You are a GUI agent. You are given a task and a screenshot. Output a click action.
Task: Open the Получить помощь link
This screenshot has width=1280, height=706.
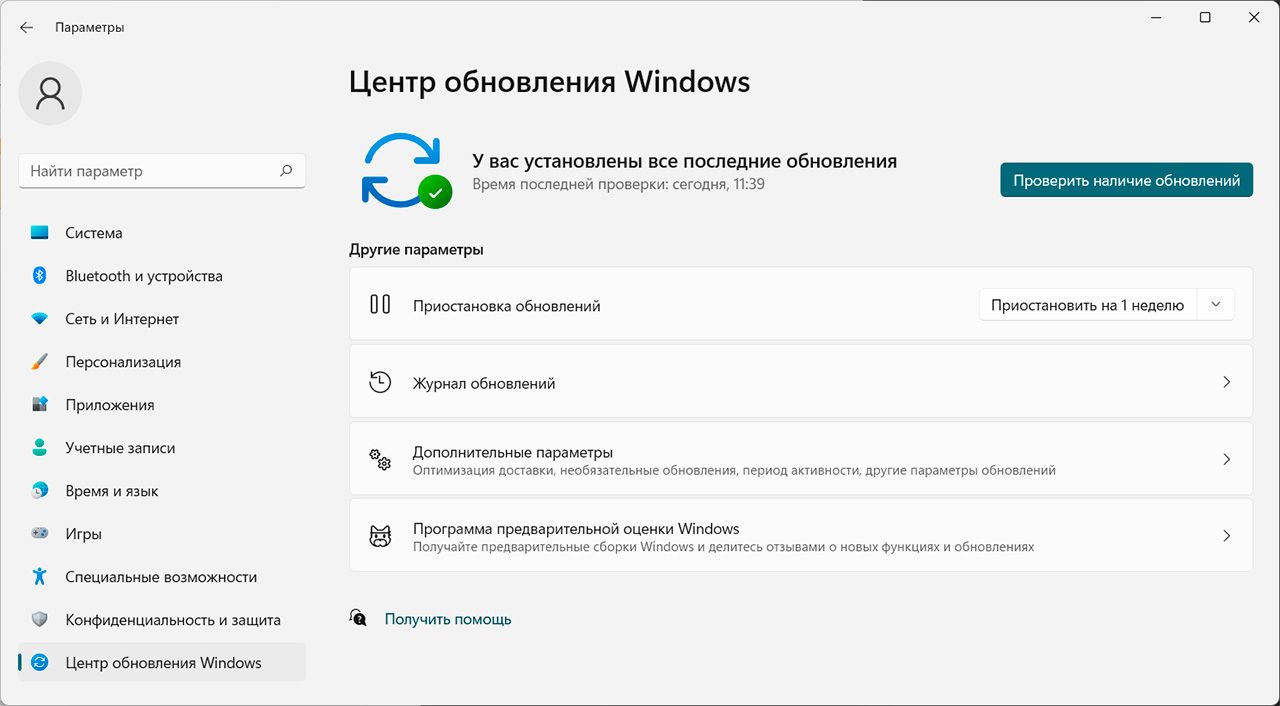point(448,619)
